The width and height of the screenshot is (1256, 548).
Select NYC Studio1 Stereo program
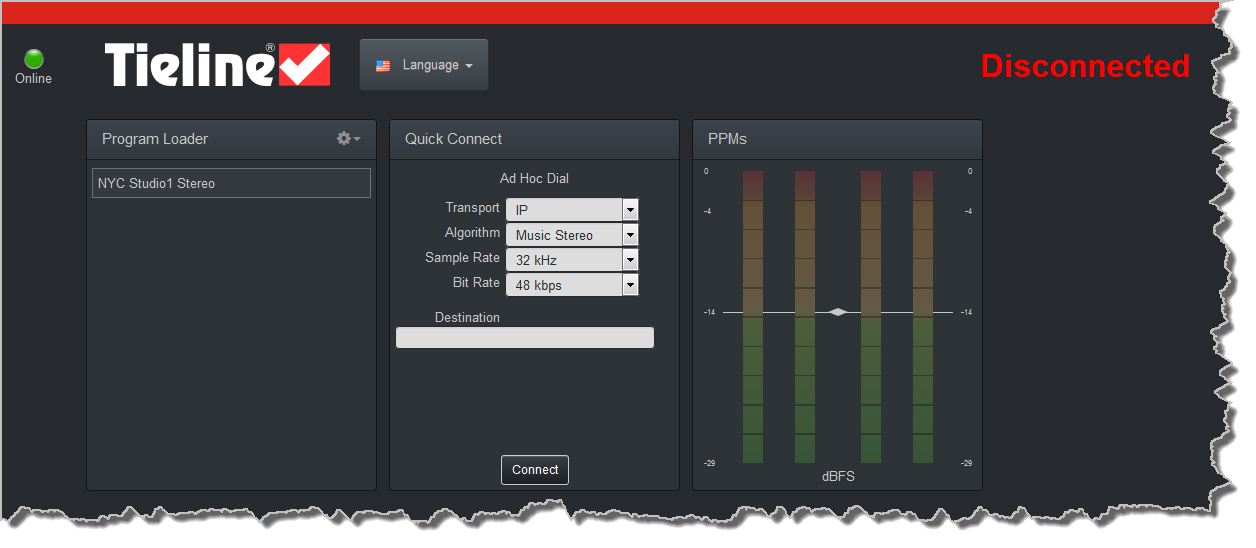(231, 183)
